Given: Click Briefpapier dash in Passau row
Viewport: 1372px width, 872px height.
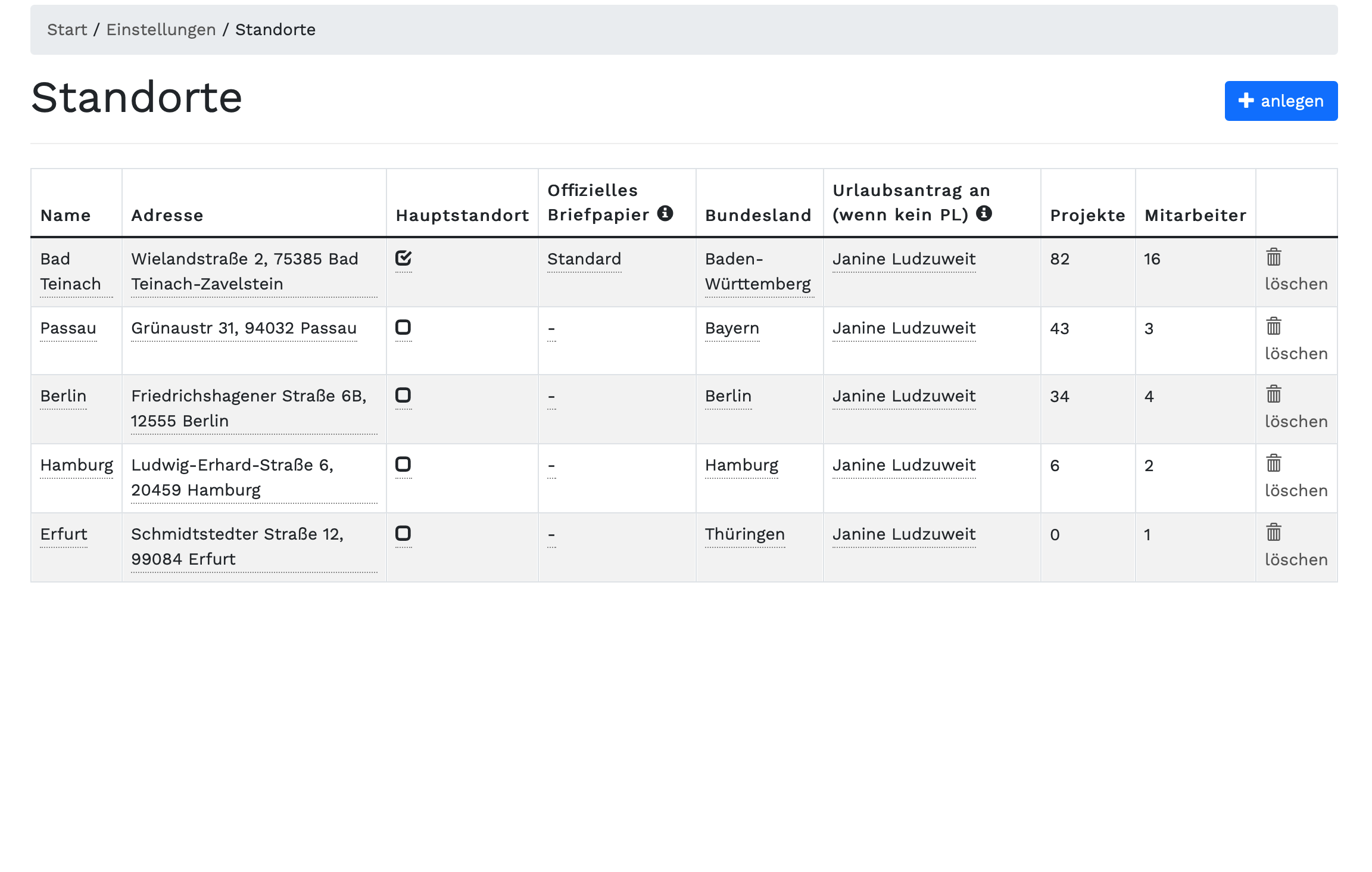Looking at the screenshot, I should coord(551,329).
